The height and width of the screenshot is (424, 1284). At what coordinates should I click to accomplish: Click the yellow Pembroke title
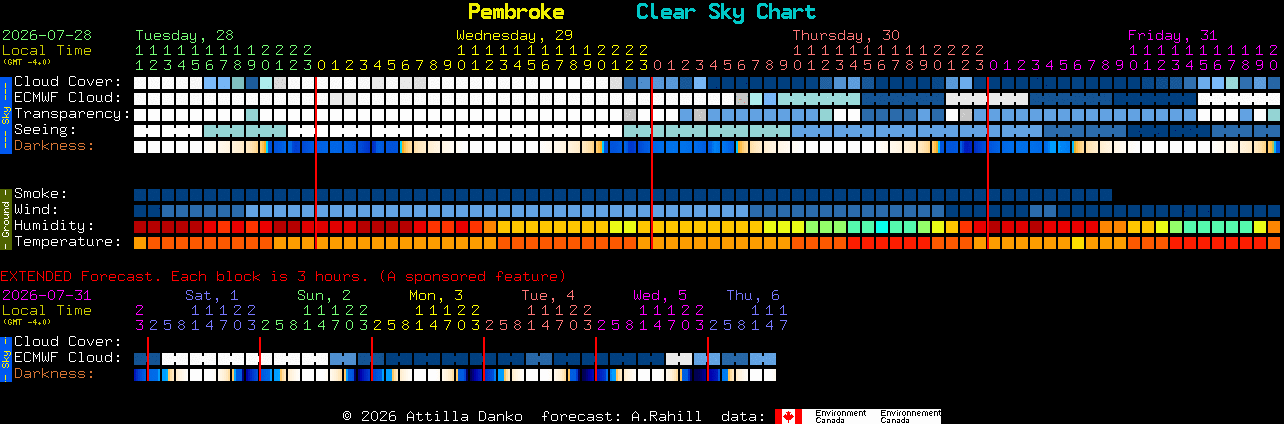pos(516,12)
